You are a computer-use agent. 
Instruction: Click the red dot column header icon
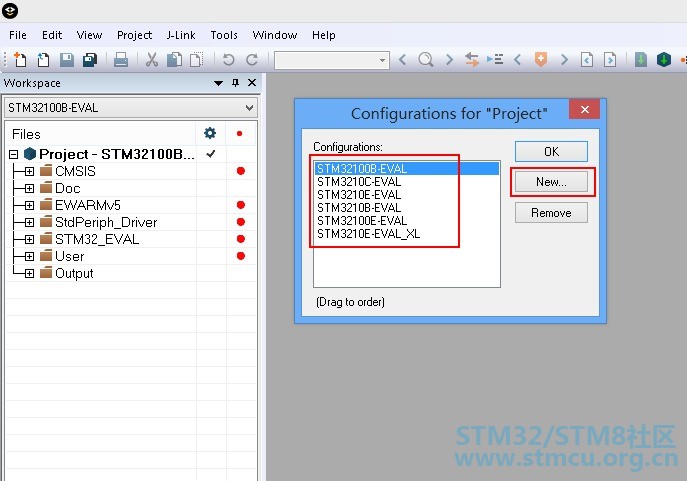pyautogui.click(x=239, y=133)
